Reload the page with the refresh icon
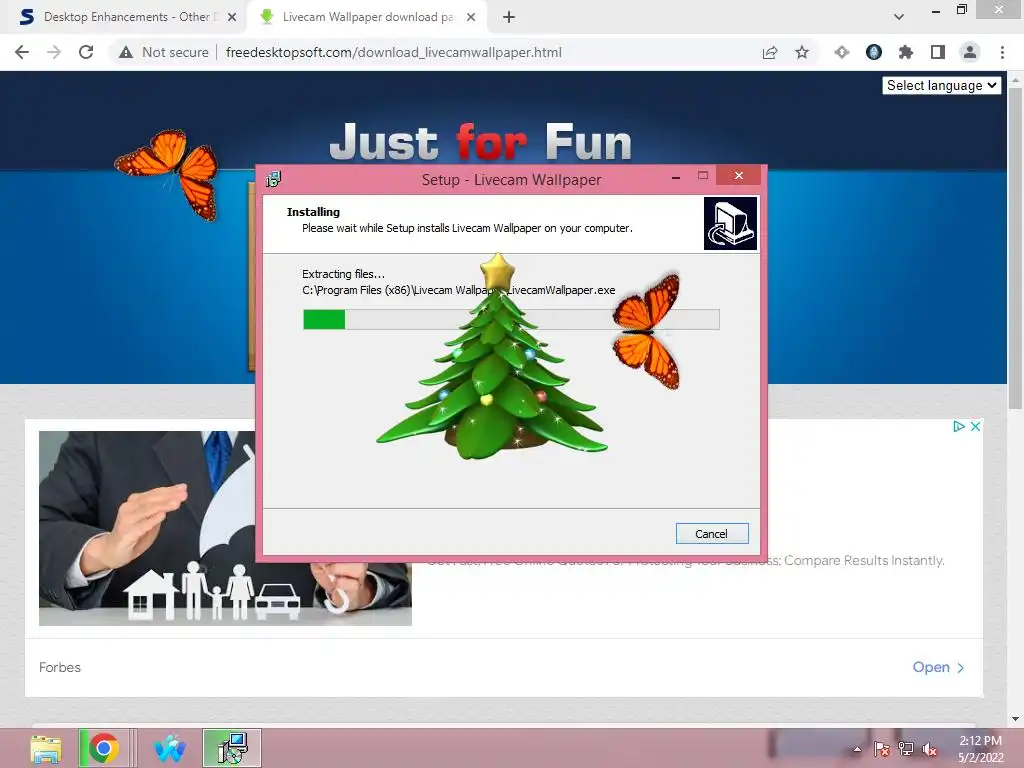Image resolution: width=1024 pixels, height=768 pixels. coord(86,52)
